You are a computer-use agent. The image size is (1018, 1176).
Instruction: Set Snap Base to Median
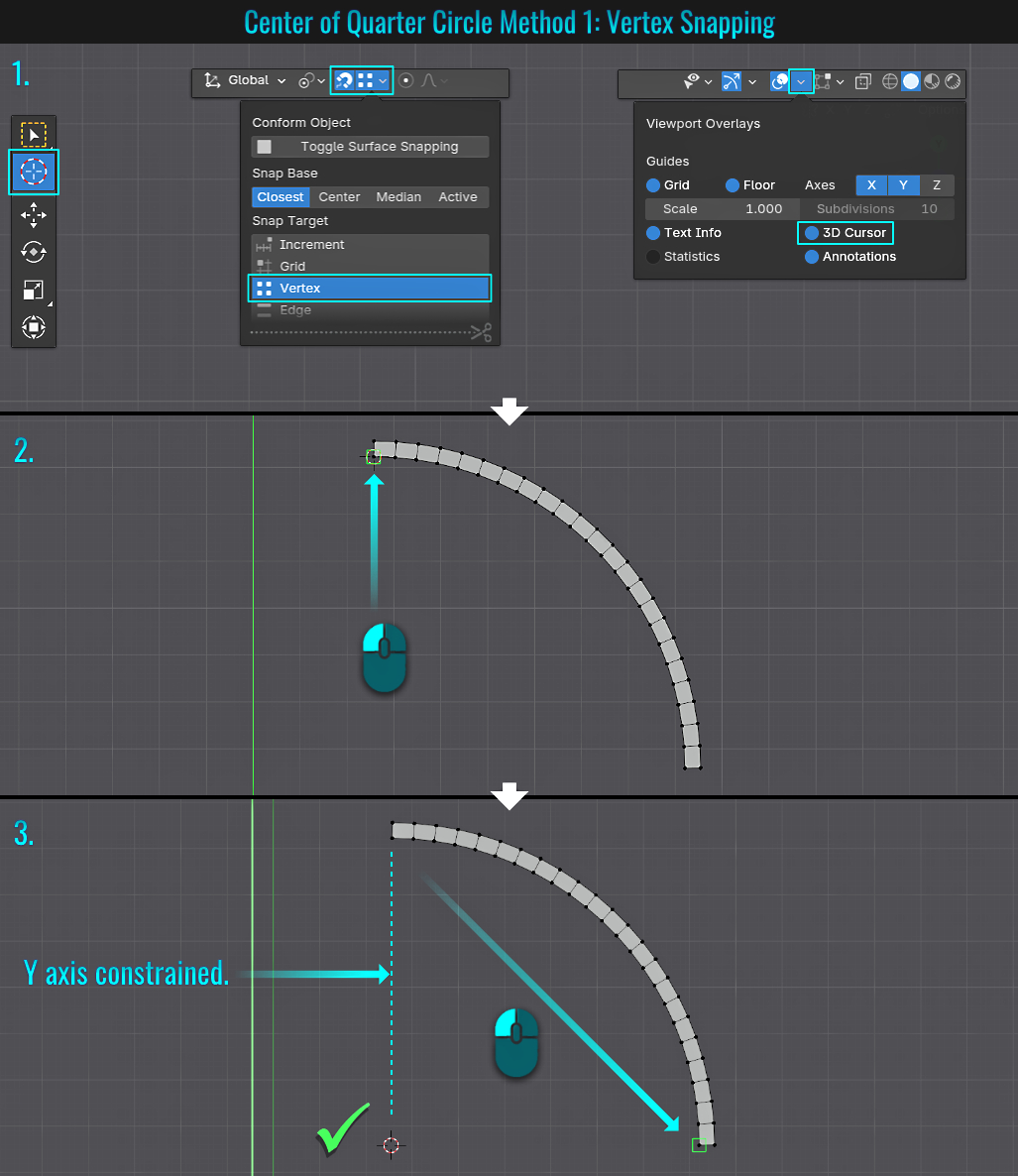pos(398,197)
